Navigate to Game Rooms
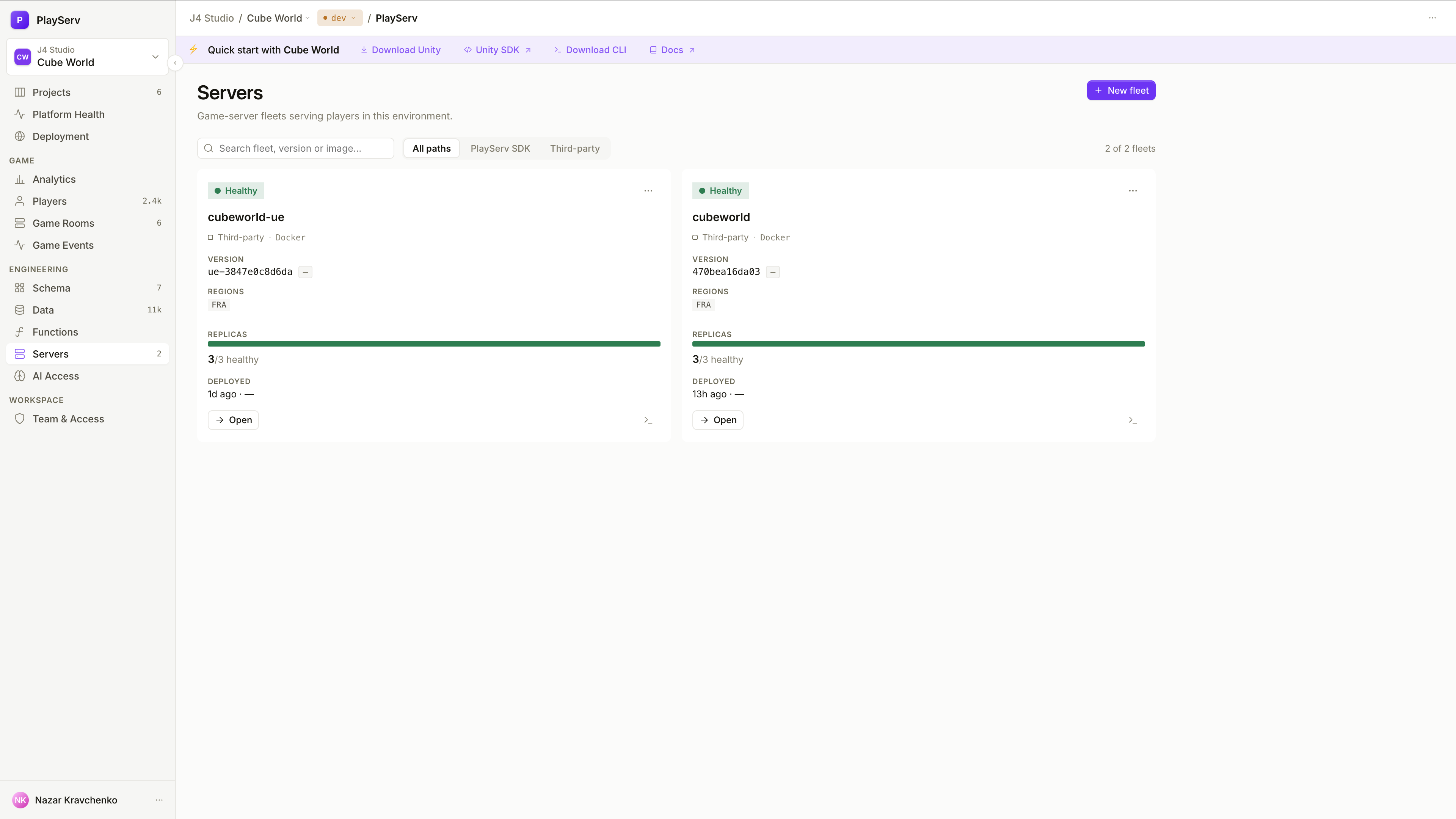This screenshot has height=819, width=1456. pyautogui.click(x=88, y=223)
